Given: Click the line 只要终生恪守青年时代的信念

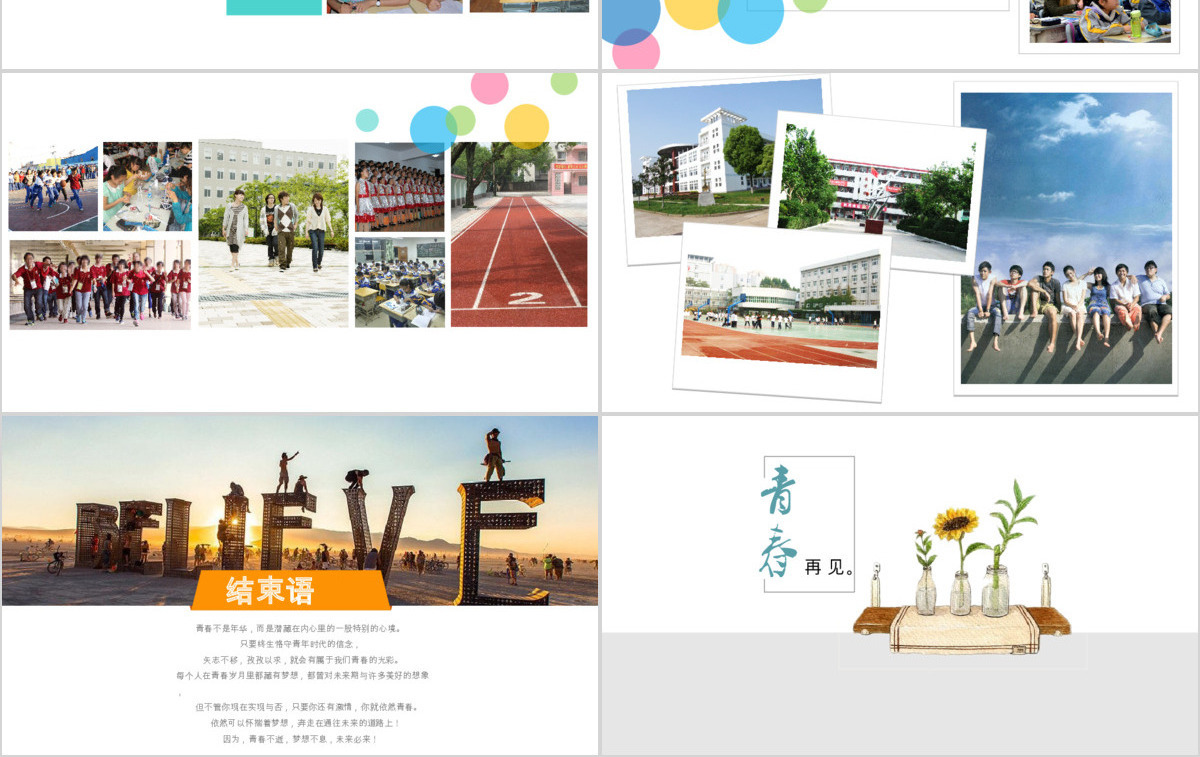Looking at the screenshot, I should 299,644.
